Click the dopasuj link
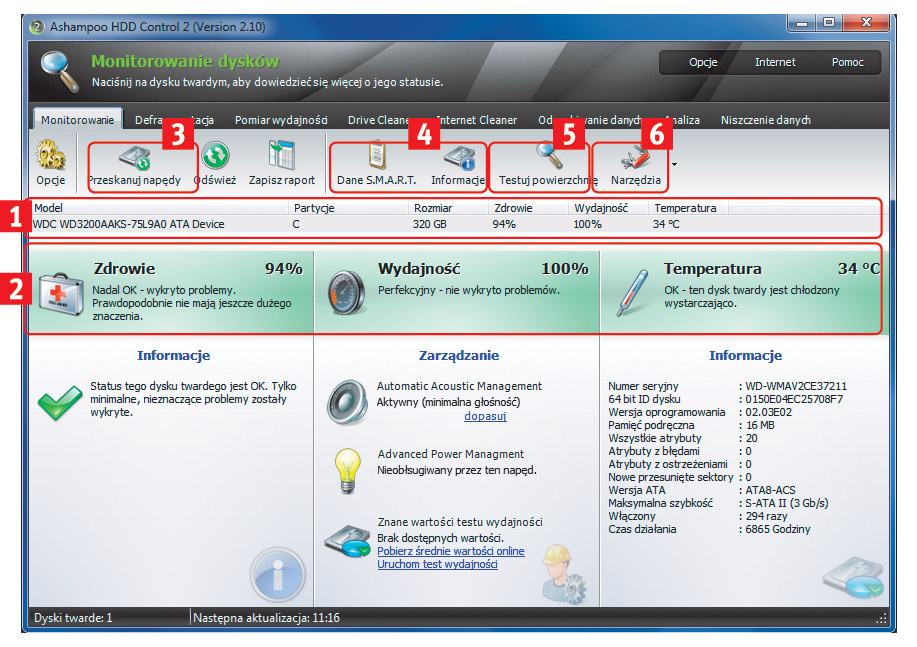Viewport: 917px width, 647px height. pyautogui.click(x=485, y=416)
